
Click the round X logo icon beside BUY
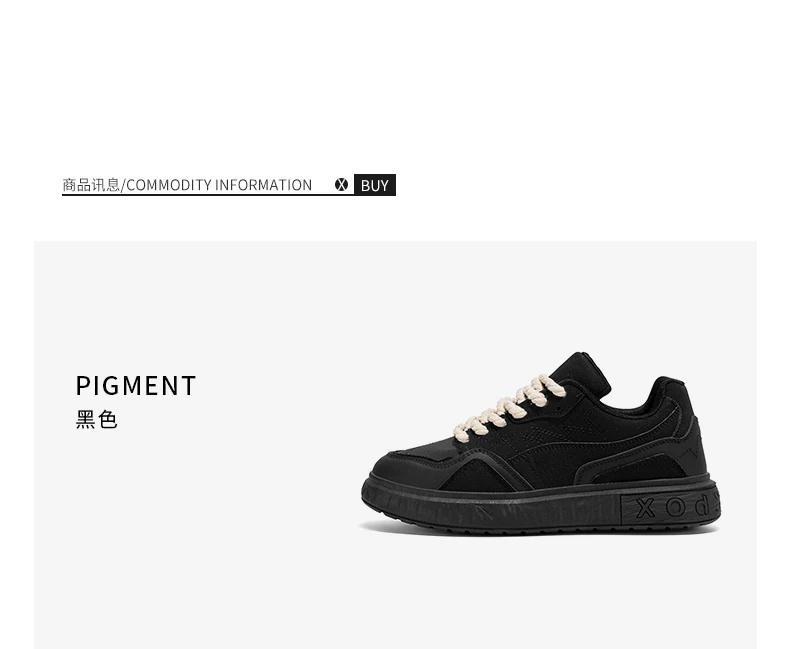(341, 185)
